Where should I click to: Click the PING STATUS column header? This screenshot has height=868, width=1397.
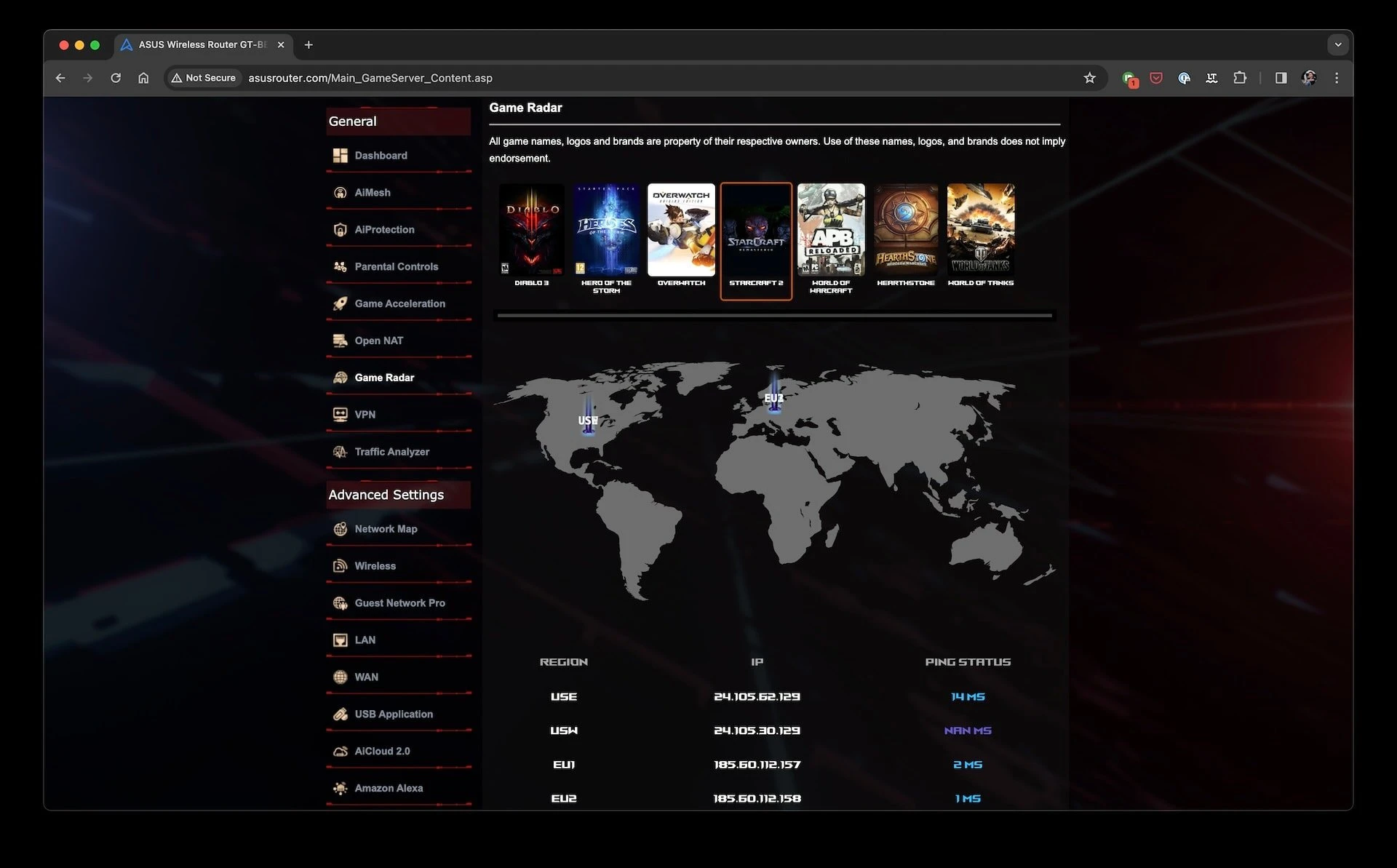(968, 662)
